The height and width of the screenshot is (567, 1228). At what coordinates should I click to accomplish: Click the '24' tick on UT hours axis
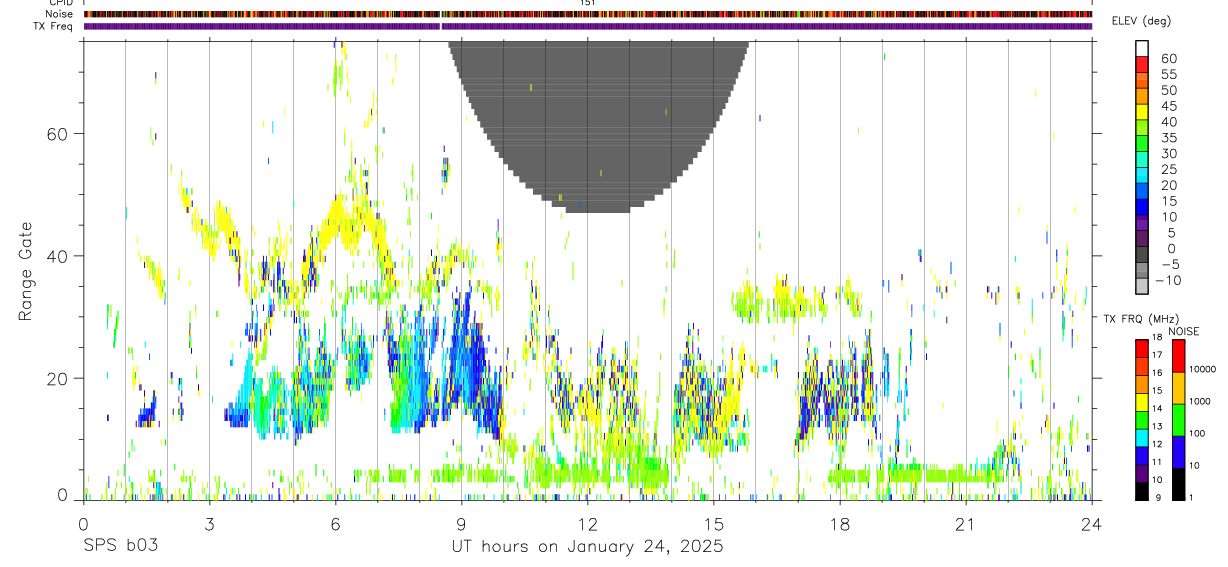coord(1092,523)
